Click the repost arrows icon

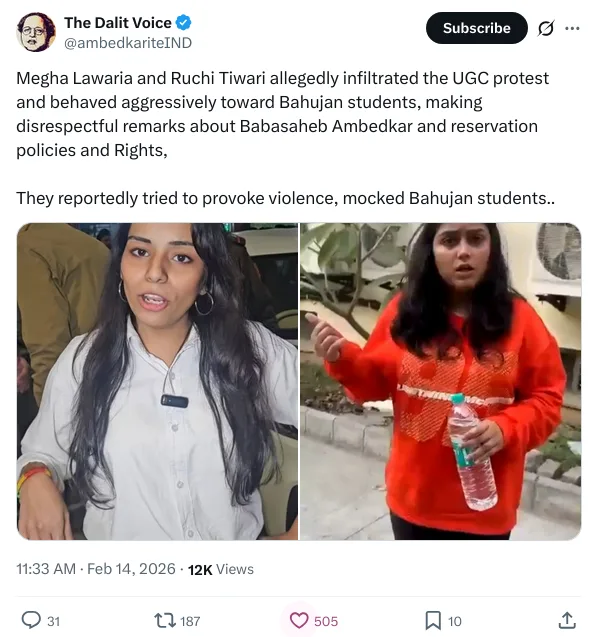(x=165, y=620)
